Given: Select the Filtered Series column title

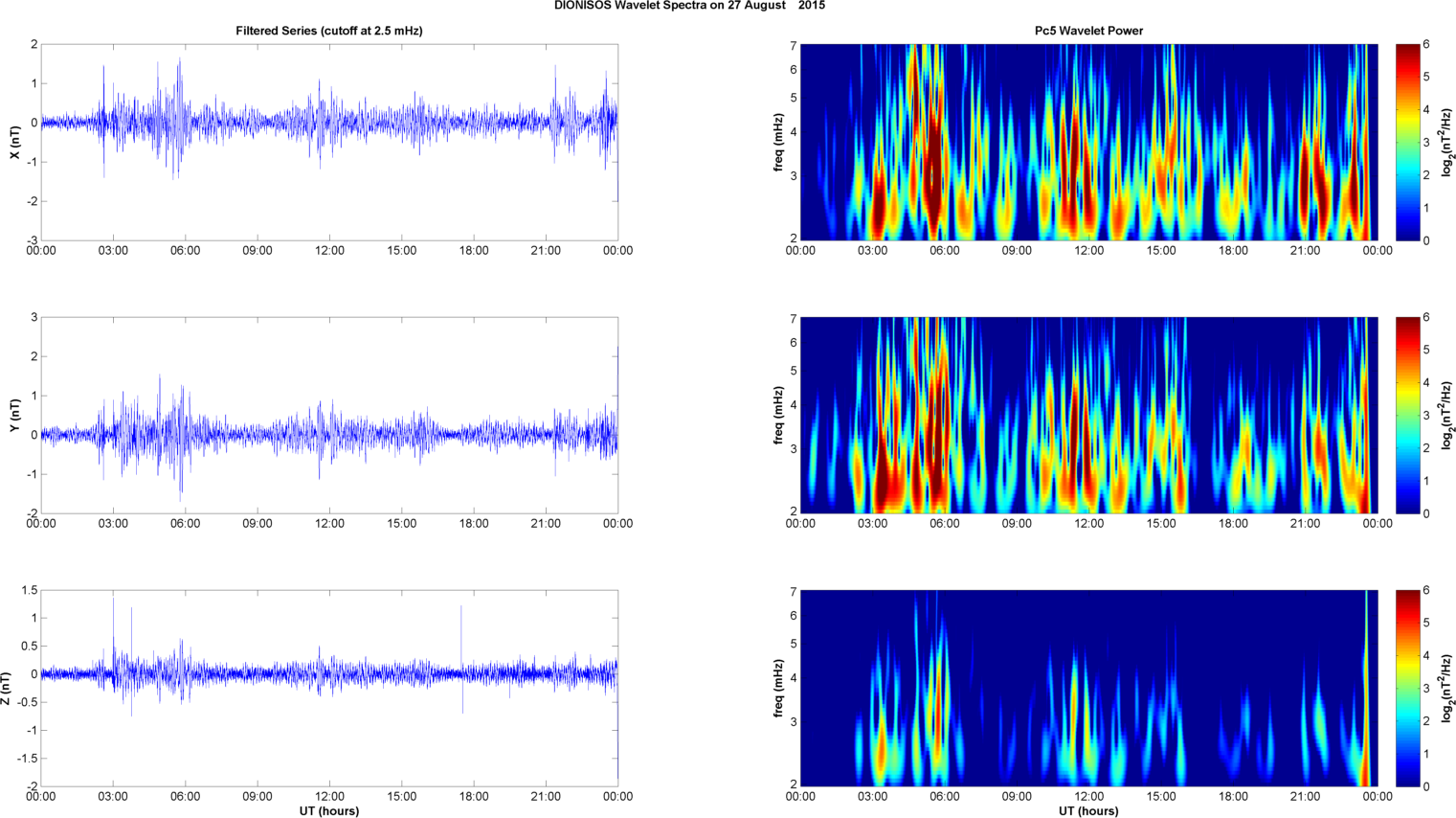Looking at the screenshot, I should click(x=329, y=31).
